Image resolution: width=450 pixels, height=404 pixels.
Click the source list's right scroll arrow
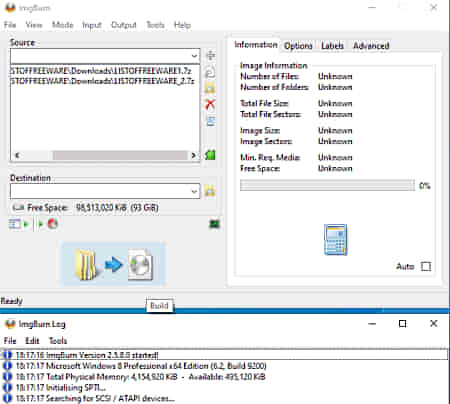point(193,155)
